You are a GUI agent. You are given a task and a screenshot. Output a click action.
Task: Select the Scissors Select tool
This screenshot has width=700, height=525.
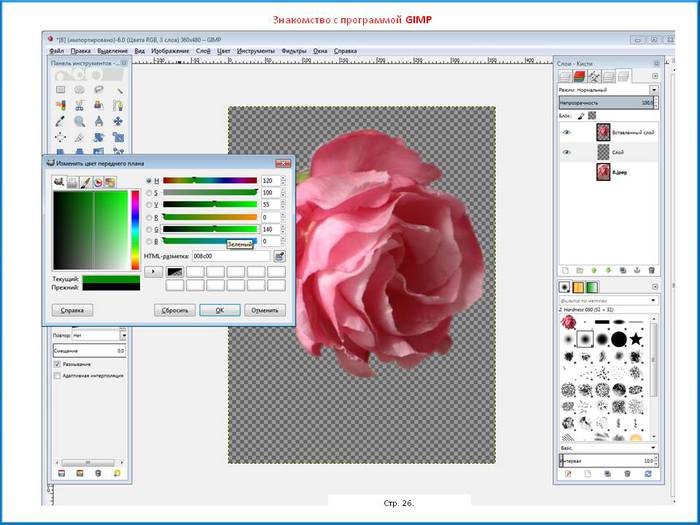pyautogui.click(x=79, y=105)
